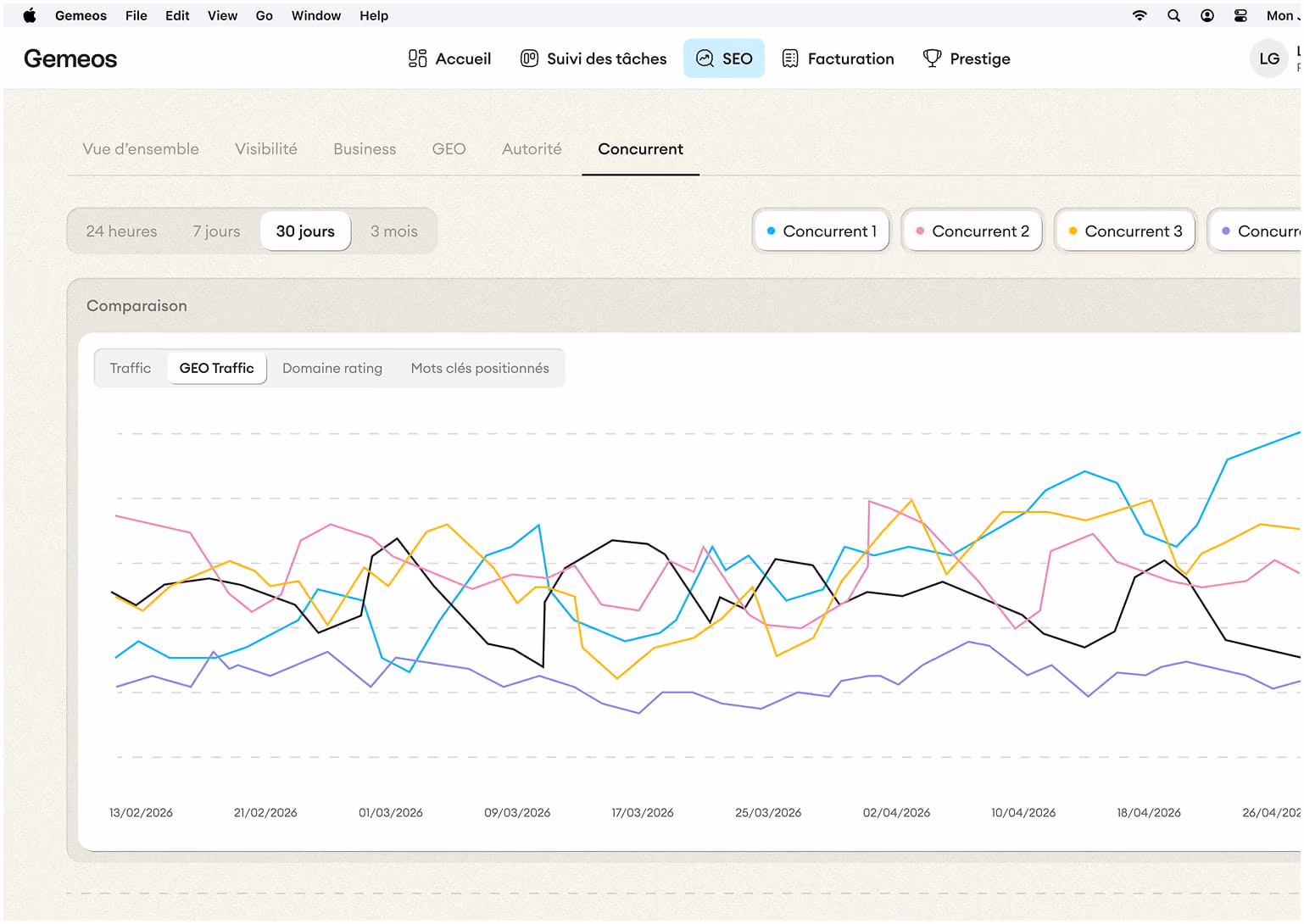Toggle Concurrent 2 series visibility
Viewport: 1304px width, 924px height.
(x=972, y=231)
